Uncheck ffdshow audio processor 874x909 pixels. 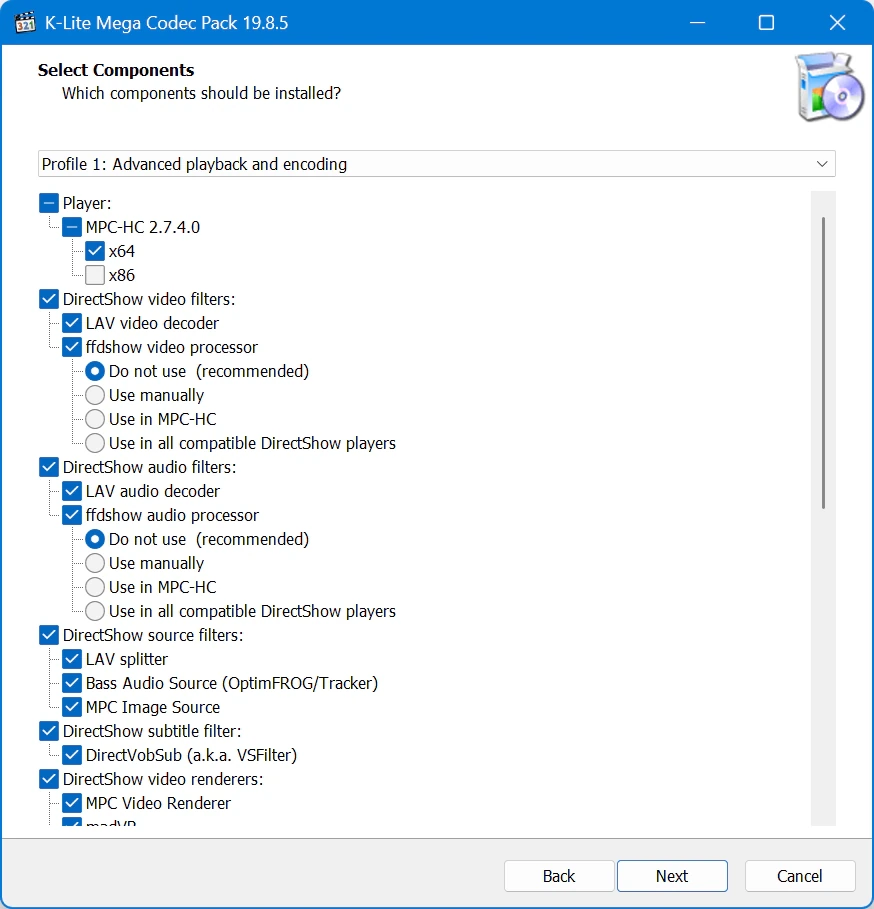[72, 515]
